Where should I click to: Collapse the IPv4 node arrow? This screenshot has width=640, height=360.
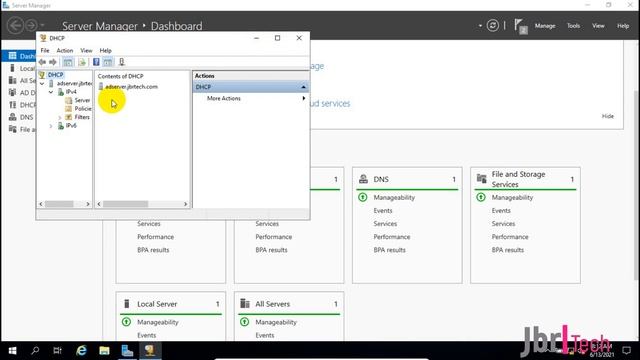(x=51, y=92)
